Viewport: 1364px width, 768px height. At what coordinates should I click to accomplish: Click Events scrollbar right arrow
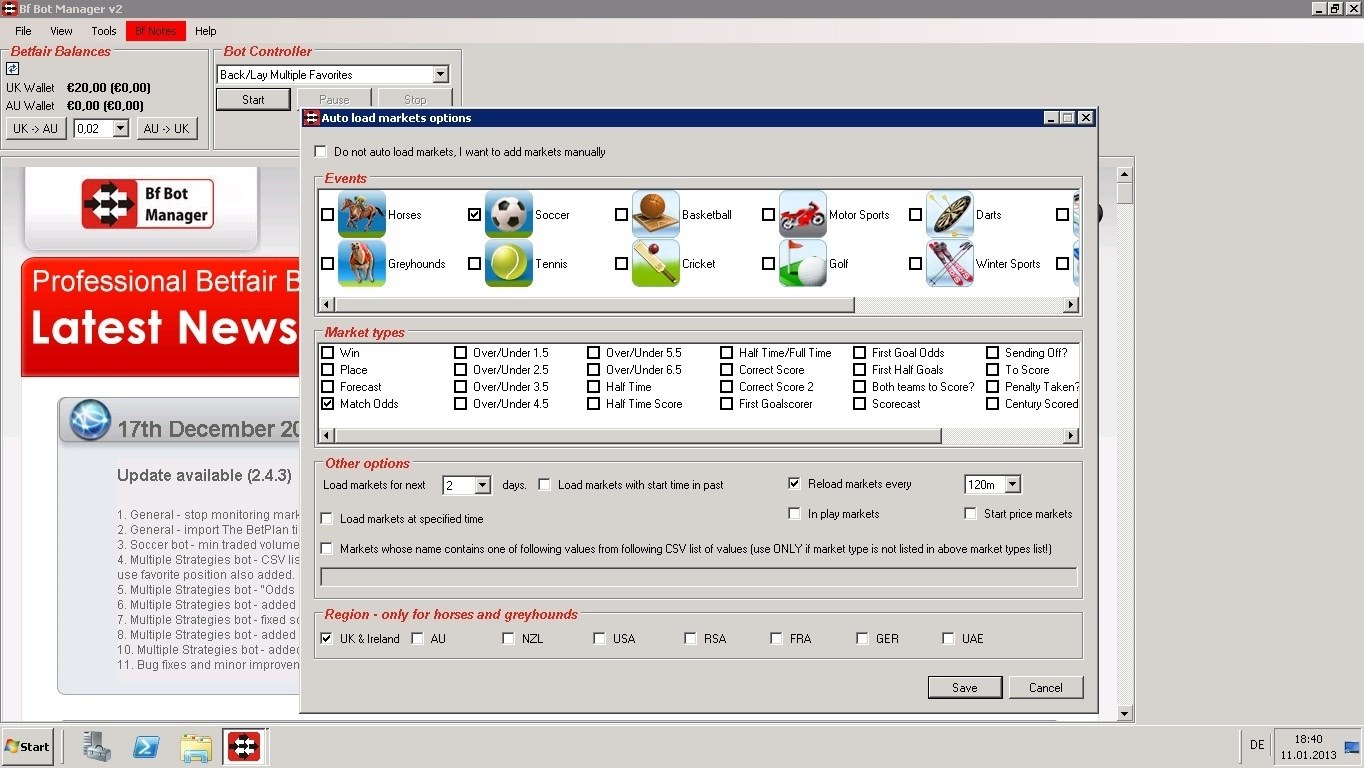(x=1071, y=305)
